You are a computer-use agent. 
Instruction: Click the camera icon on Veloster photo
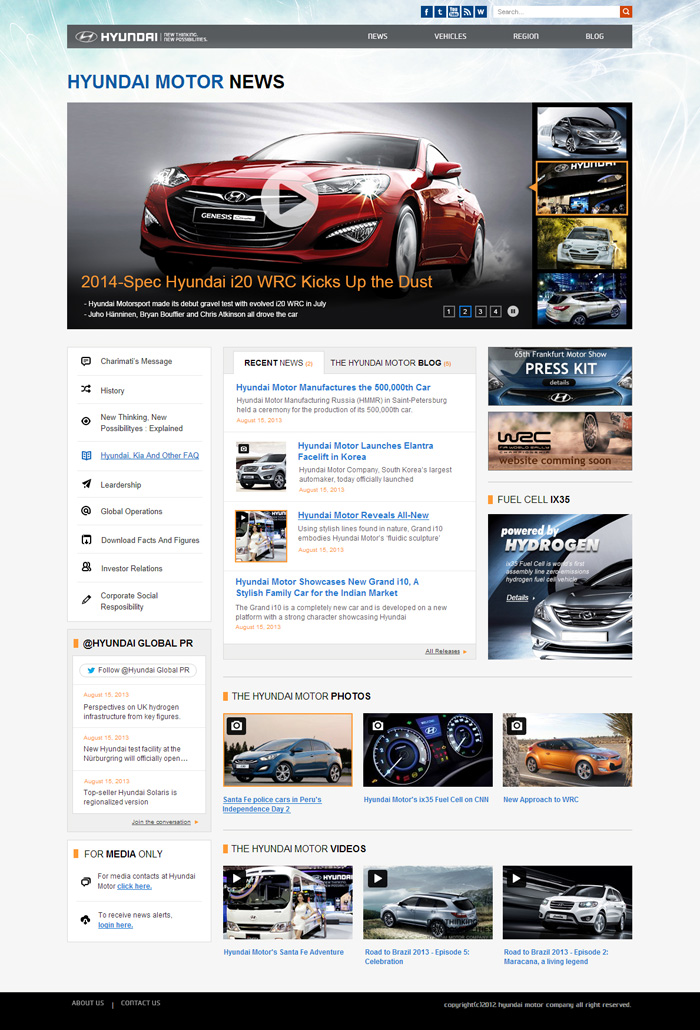[x=515, y=725]
